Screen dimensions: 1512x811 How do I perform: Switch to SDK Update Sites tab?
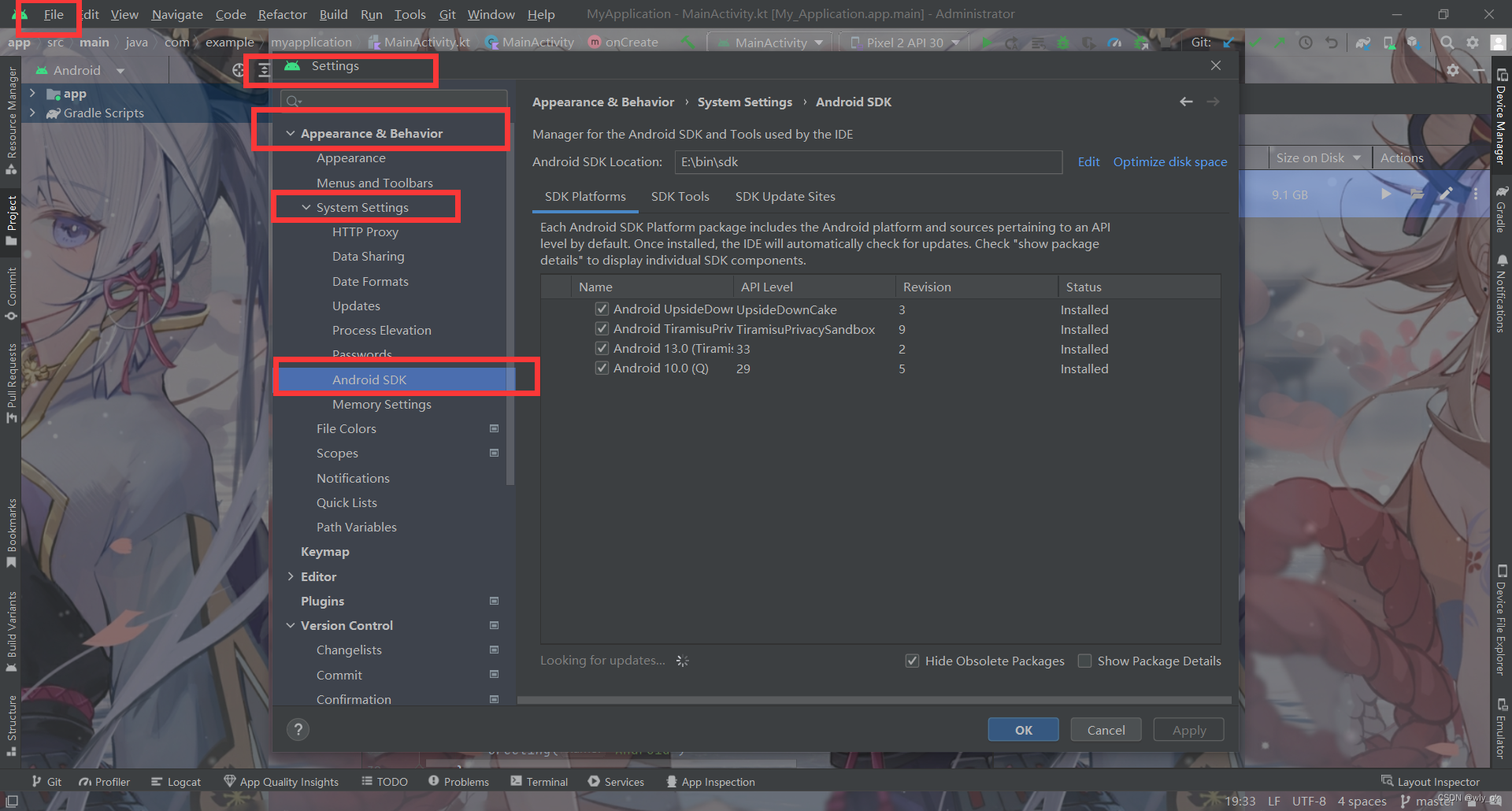(x=785, y=196)
